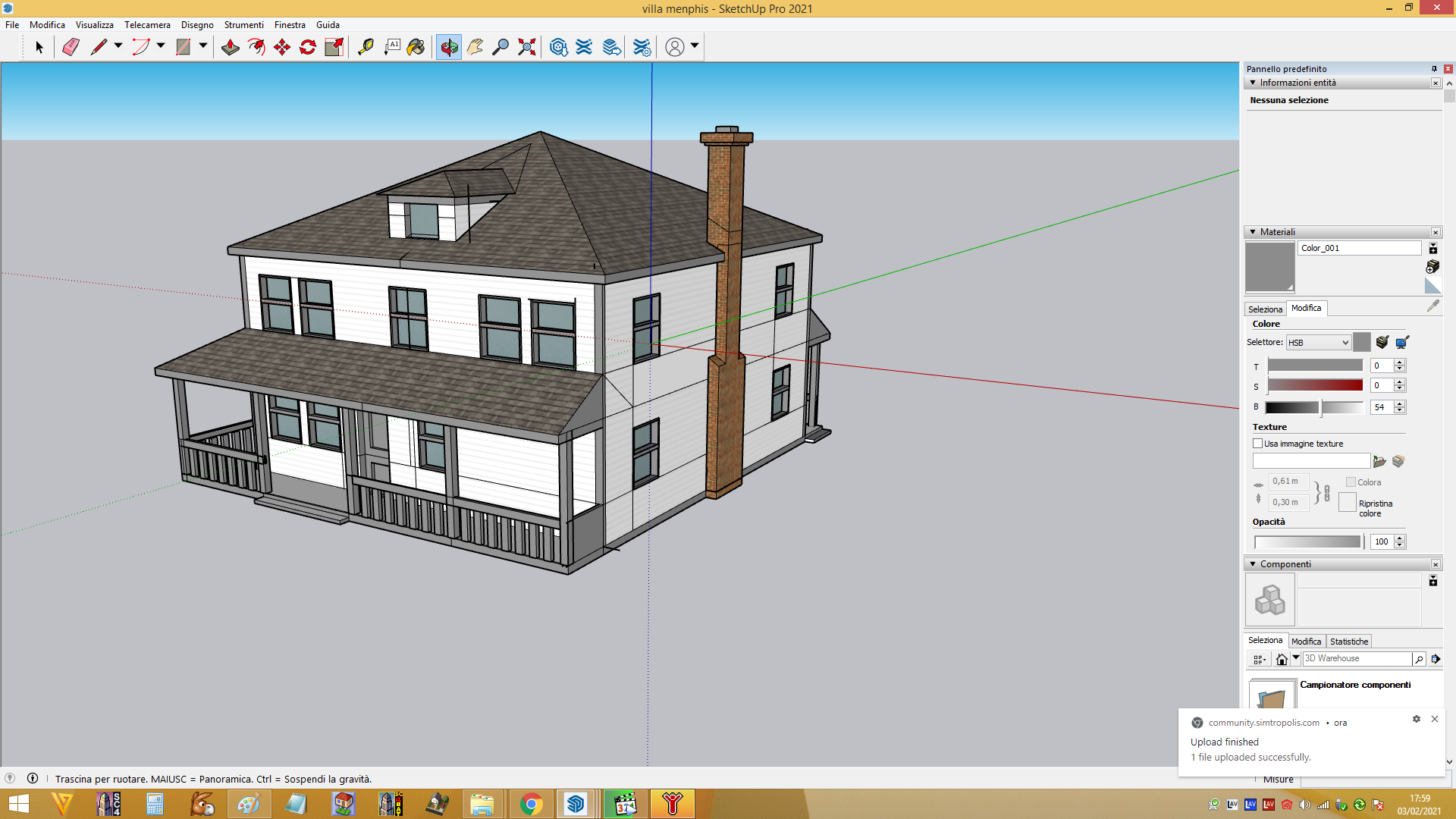Screen dimensions: 1456x819
Task: Collapse the Informazioni entità section
Action: tap(1253, 83)
